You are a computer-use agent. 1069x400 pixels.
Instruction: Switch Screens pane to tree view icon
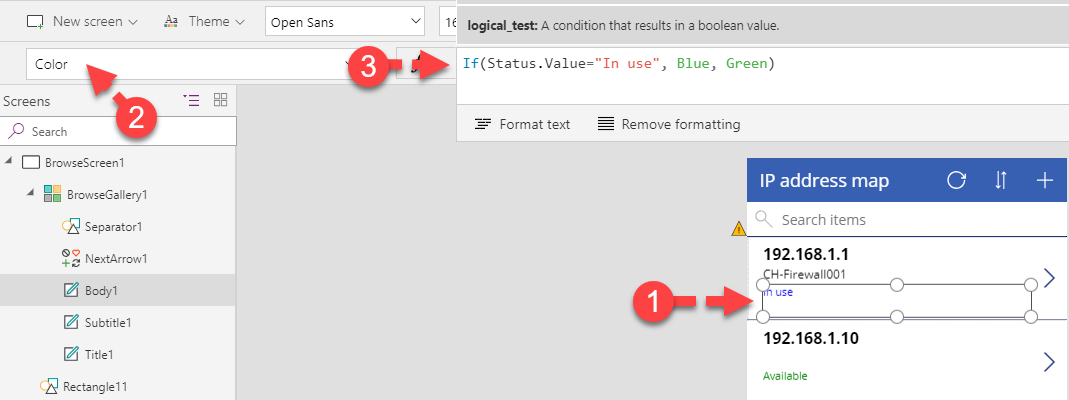tap(192, 101)
